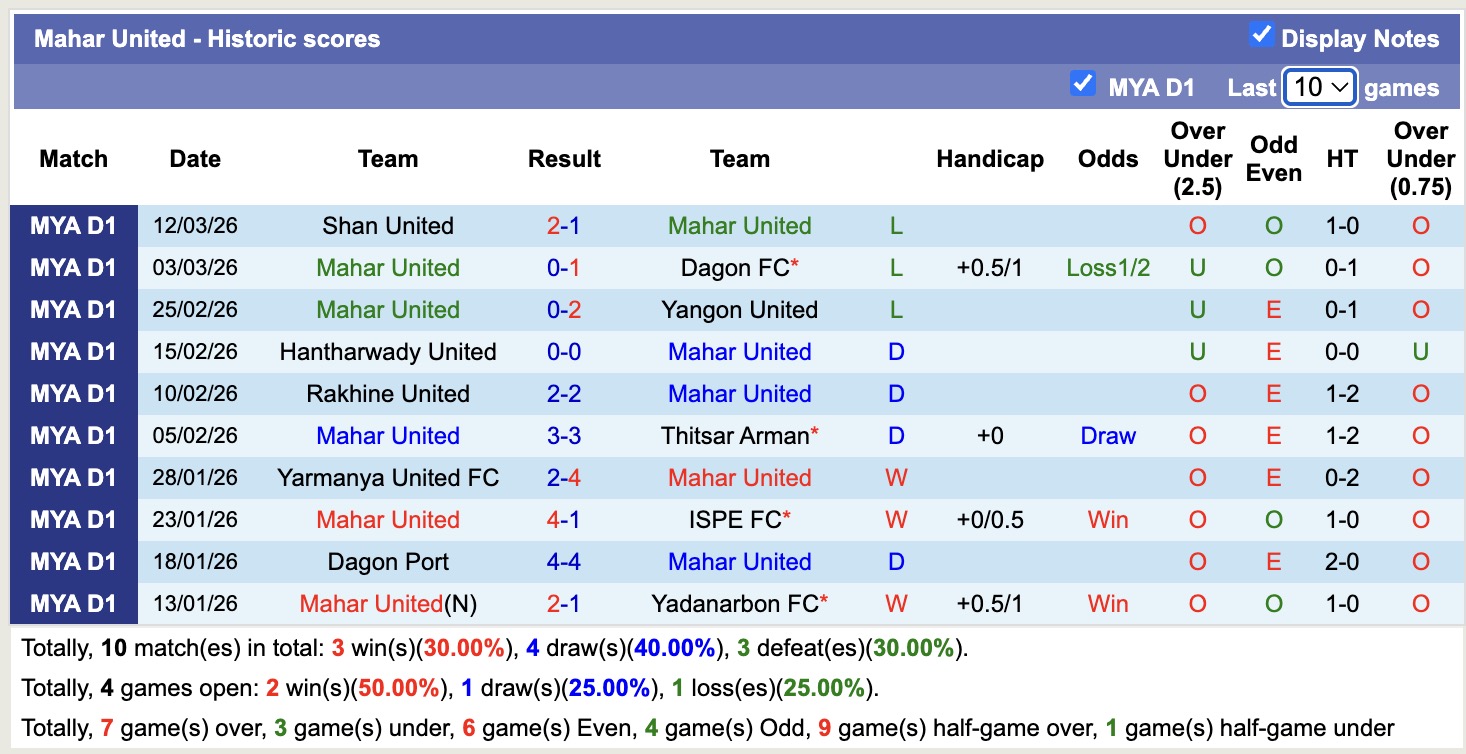This screenshot has width=1466, height=754.
Task: Open the Shan United team page
Action: tap(388, 225)
